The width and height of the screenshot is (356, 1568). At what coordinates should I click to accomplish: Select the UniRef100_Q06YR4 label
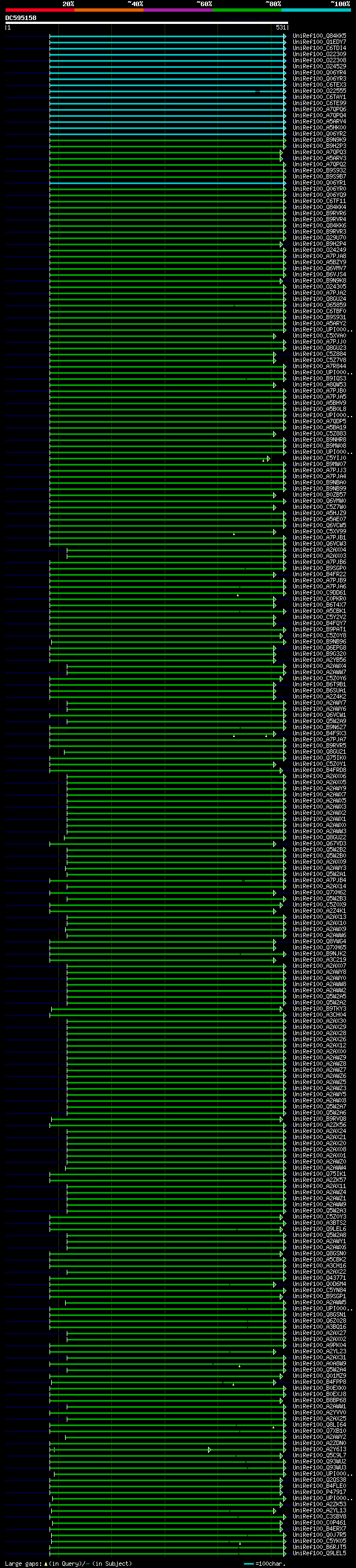pyautogui.click(x=319, y=72)
